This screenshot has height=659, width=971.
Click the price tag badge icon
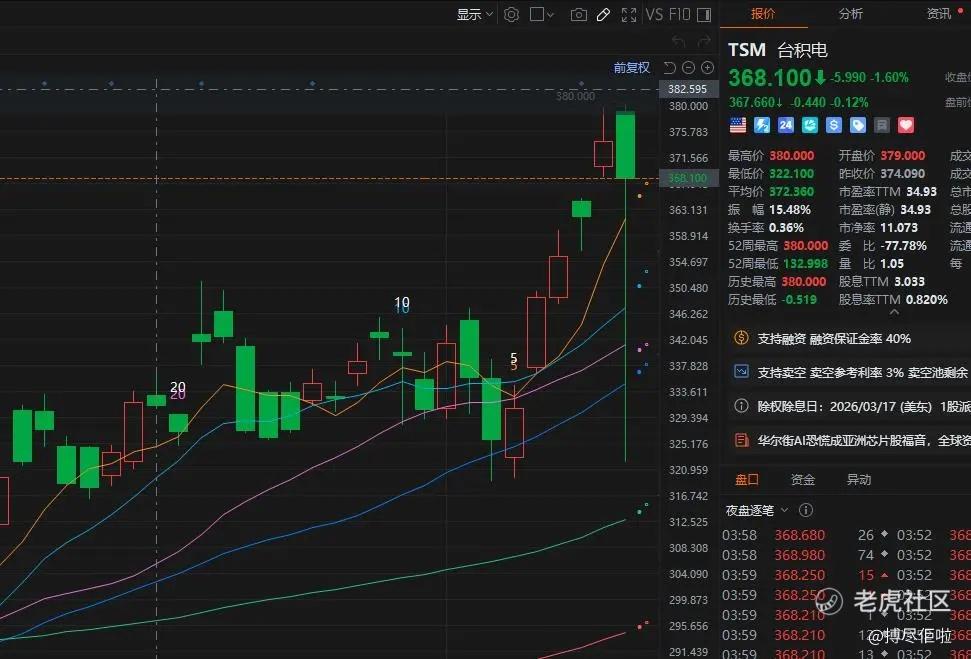[x=858, y=126]
